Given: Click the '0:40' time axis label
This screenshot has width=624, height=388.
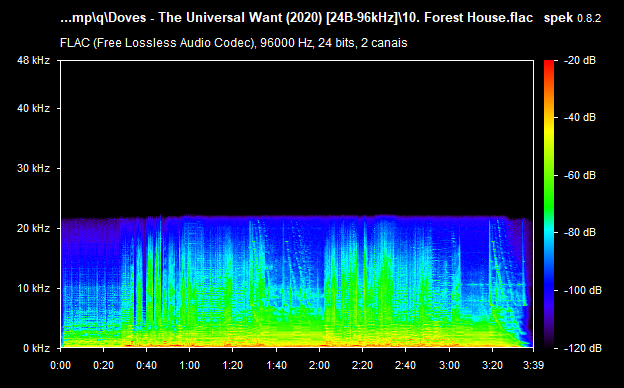Looking at the screenshot, I should 146,365.
